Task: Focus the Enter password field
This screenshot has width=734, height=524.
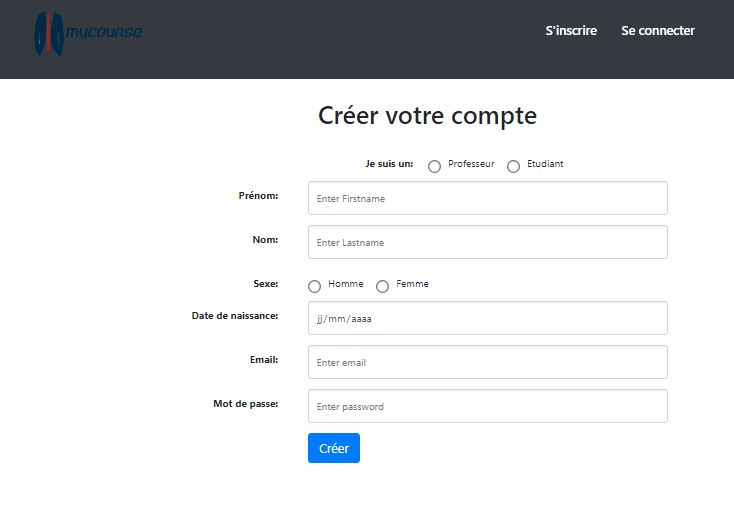Action: [488, 406]
